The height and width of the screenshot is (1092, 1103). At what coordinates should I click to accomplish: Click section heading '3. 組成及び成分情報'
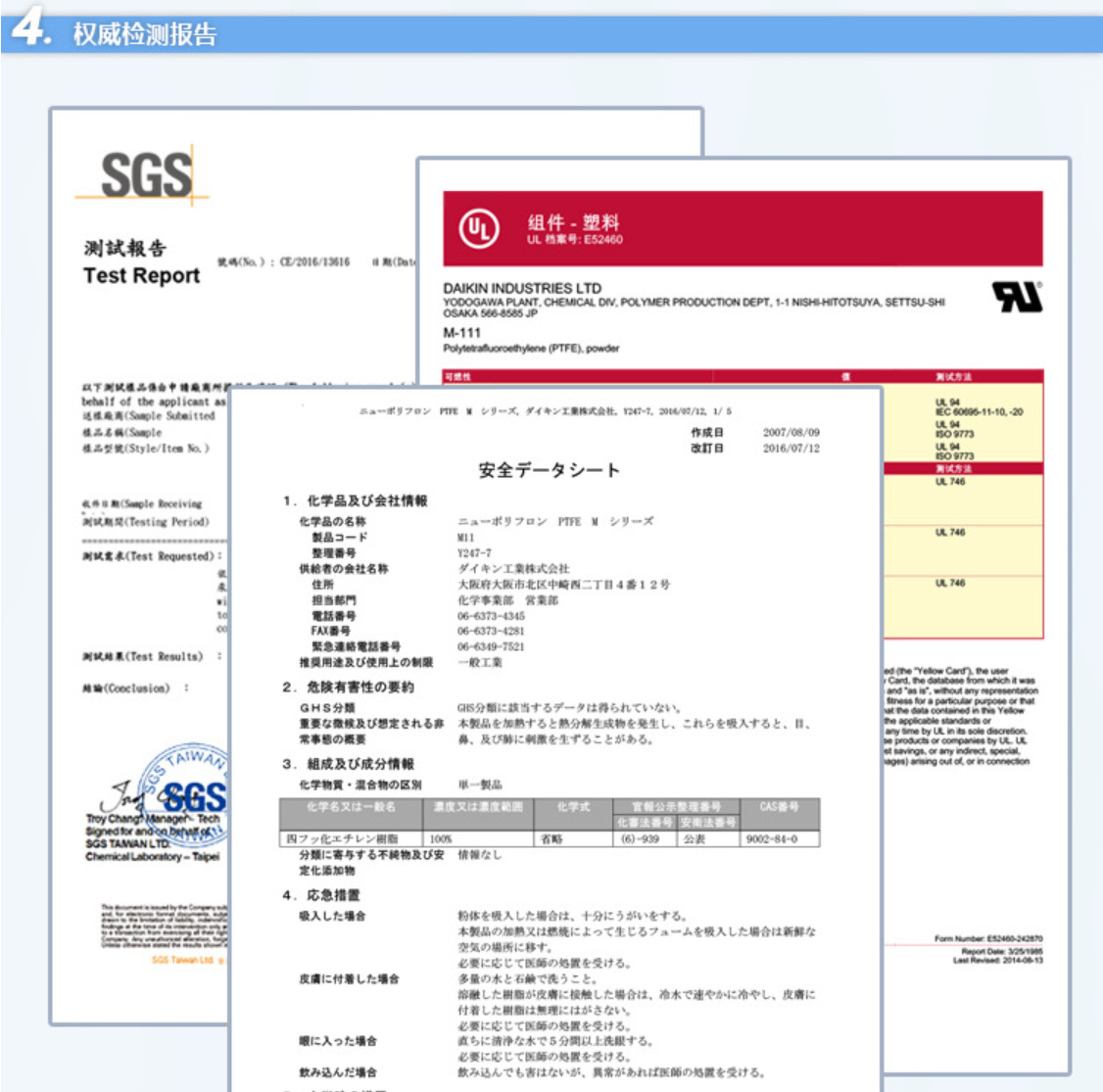[x=348, y=764]
